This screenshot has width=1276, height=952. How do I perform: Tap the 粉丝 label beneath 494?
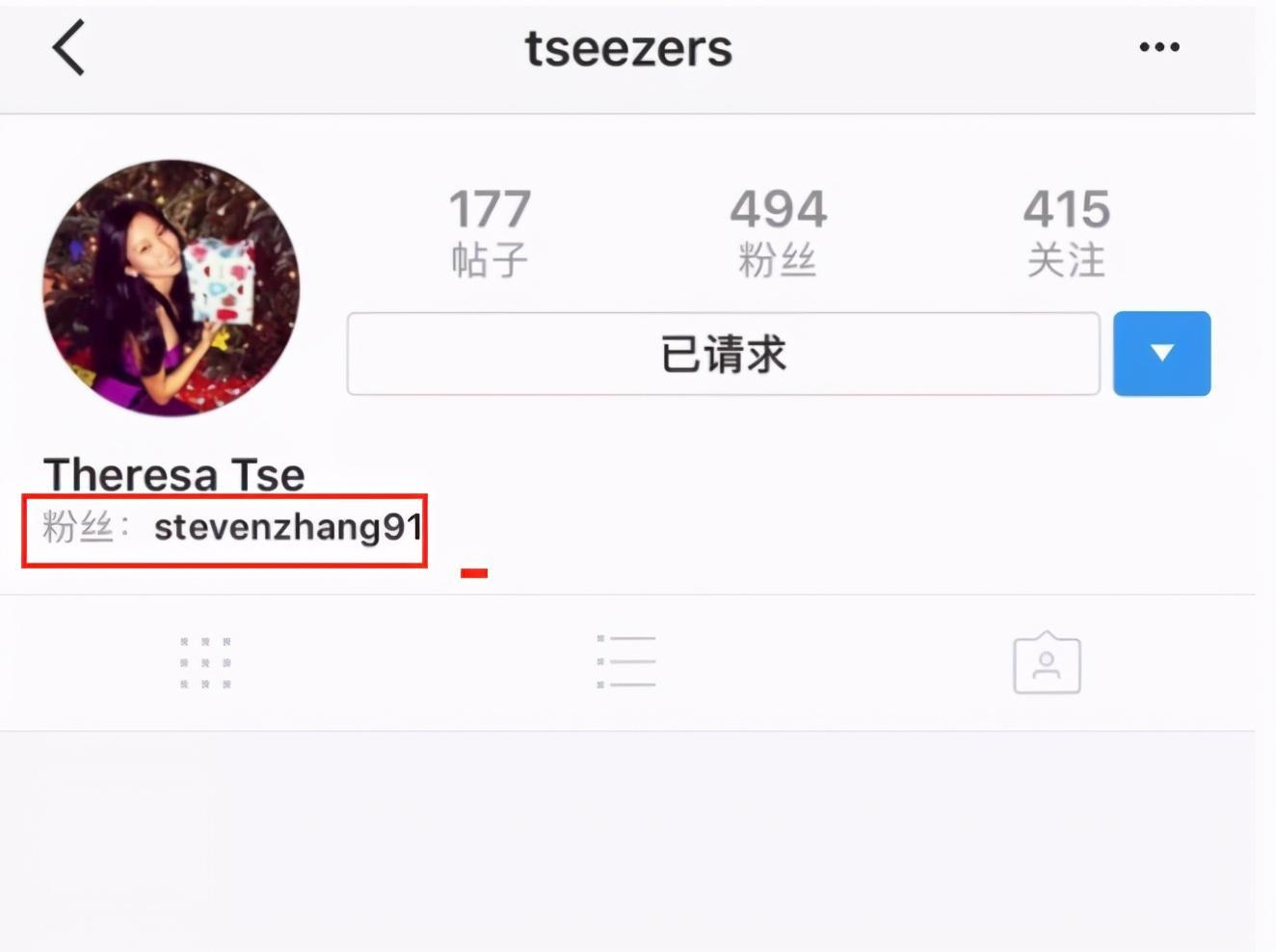tap(777, 260)
